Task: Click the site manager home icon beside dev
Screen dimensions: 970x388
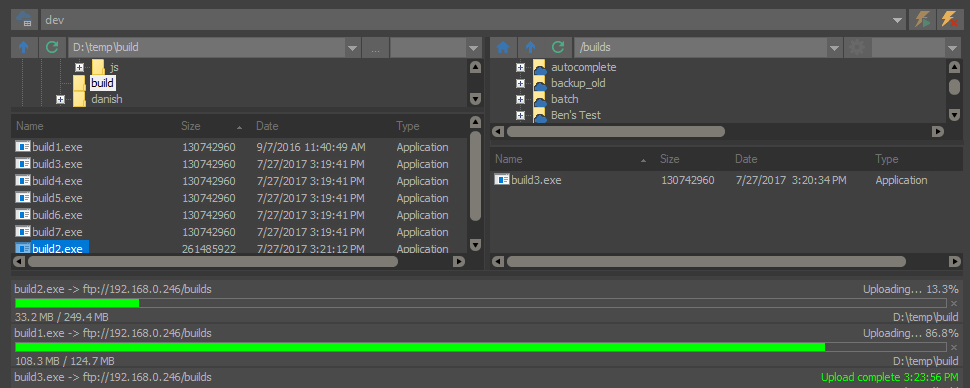Action: [24, 20]
